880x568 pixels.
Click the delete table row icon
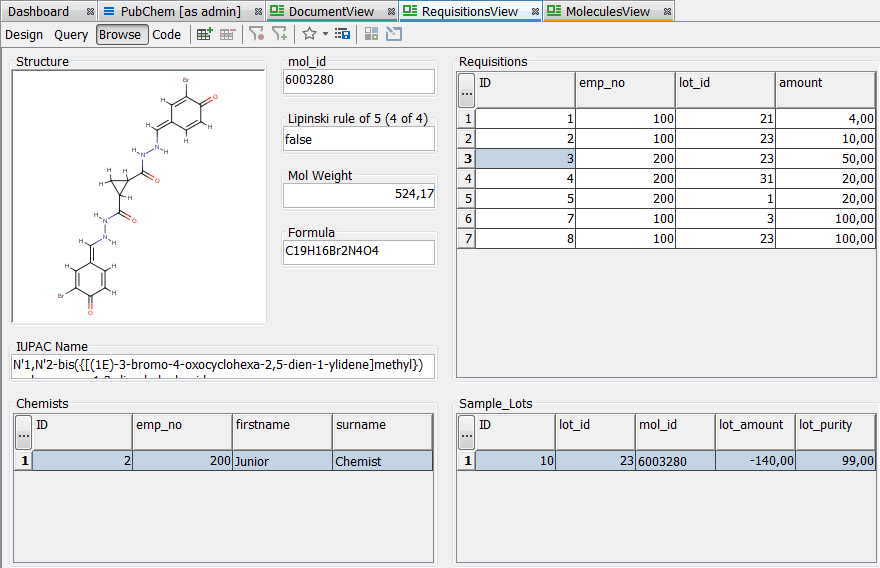(x=228, y=34)
